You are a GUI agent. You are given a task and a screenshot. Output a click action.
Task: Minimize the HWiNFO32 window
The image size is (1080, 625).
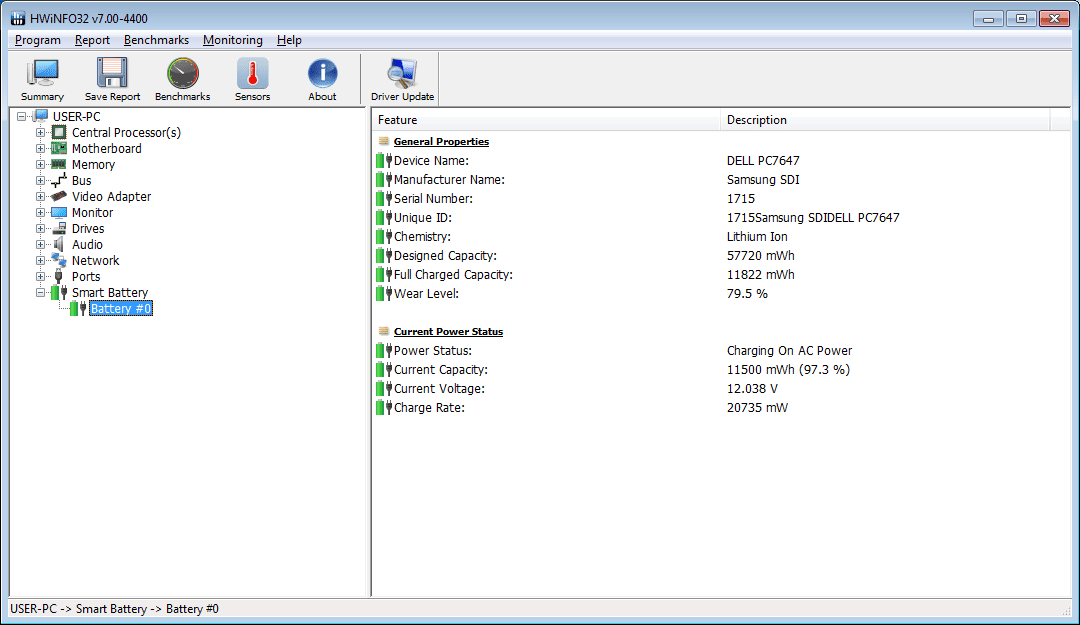(x=988, y=19)
